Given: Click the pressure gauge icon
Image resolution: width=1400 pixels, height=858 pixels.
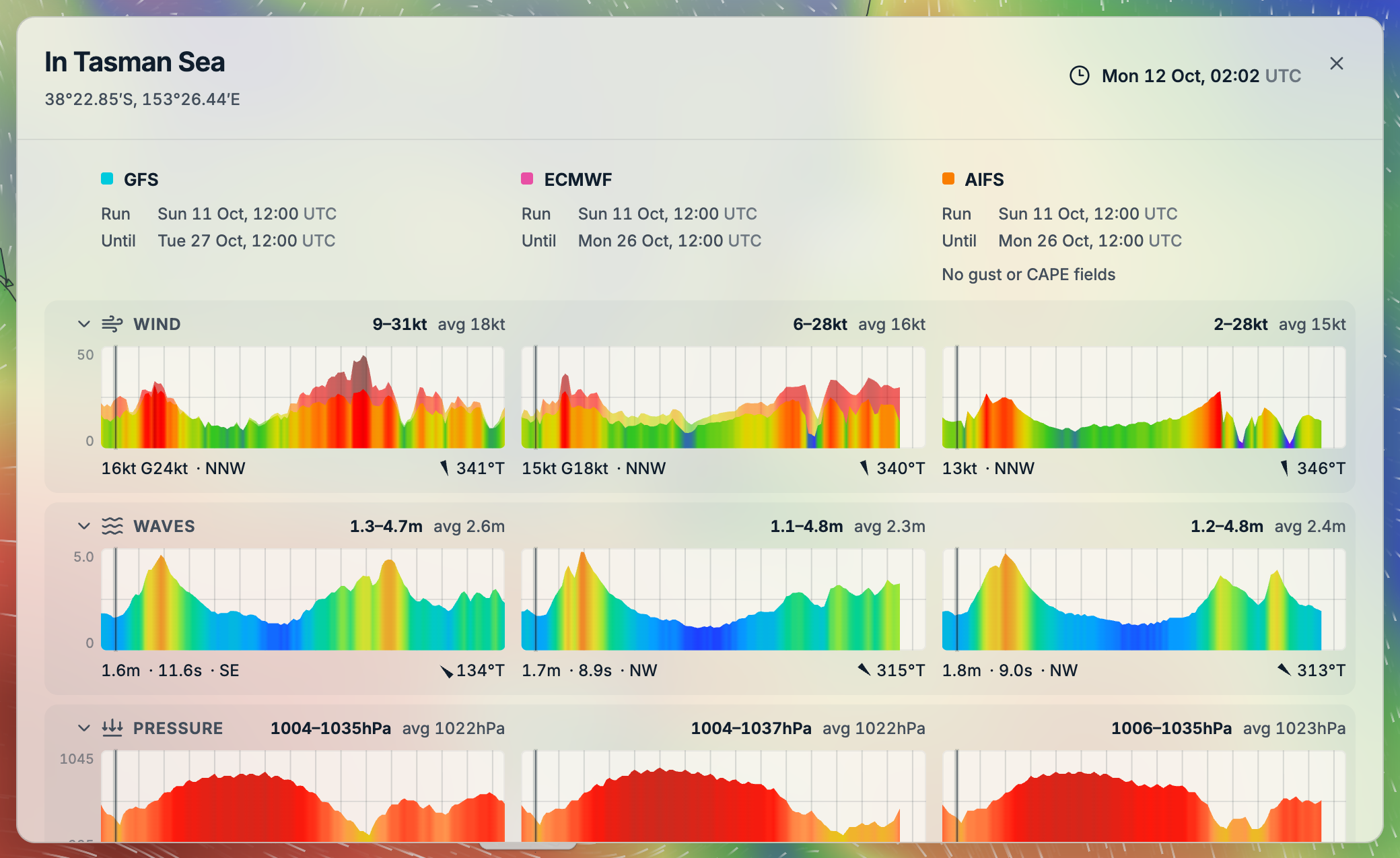Looking at the screenshot, I should (112, 728).
